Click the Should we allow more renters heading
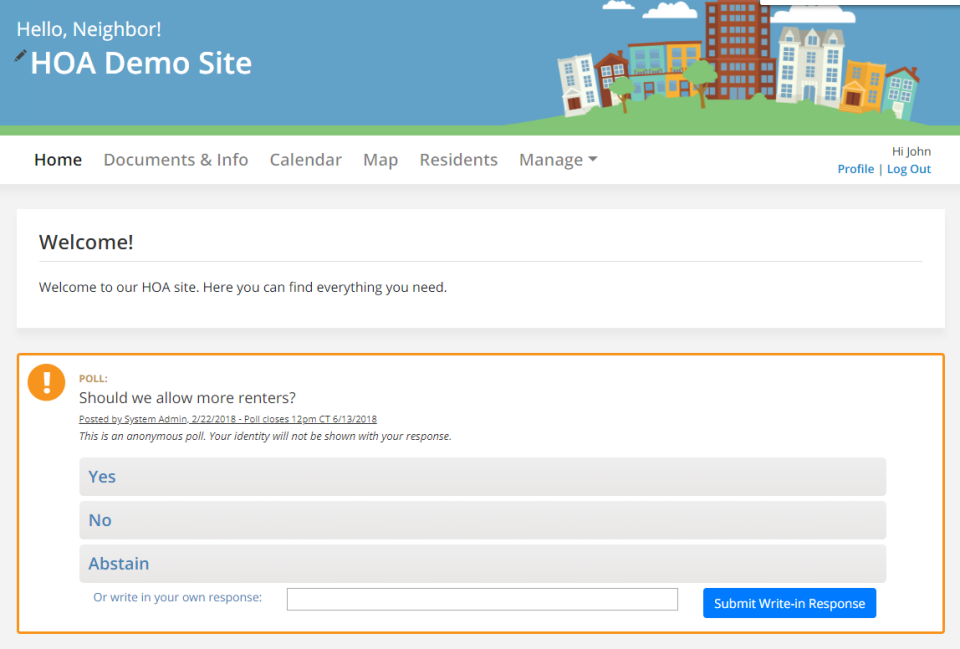Screen dimensions: 960x649 [x=186, y=397]
